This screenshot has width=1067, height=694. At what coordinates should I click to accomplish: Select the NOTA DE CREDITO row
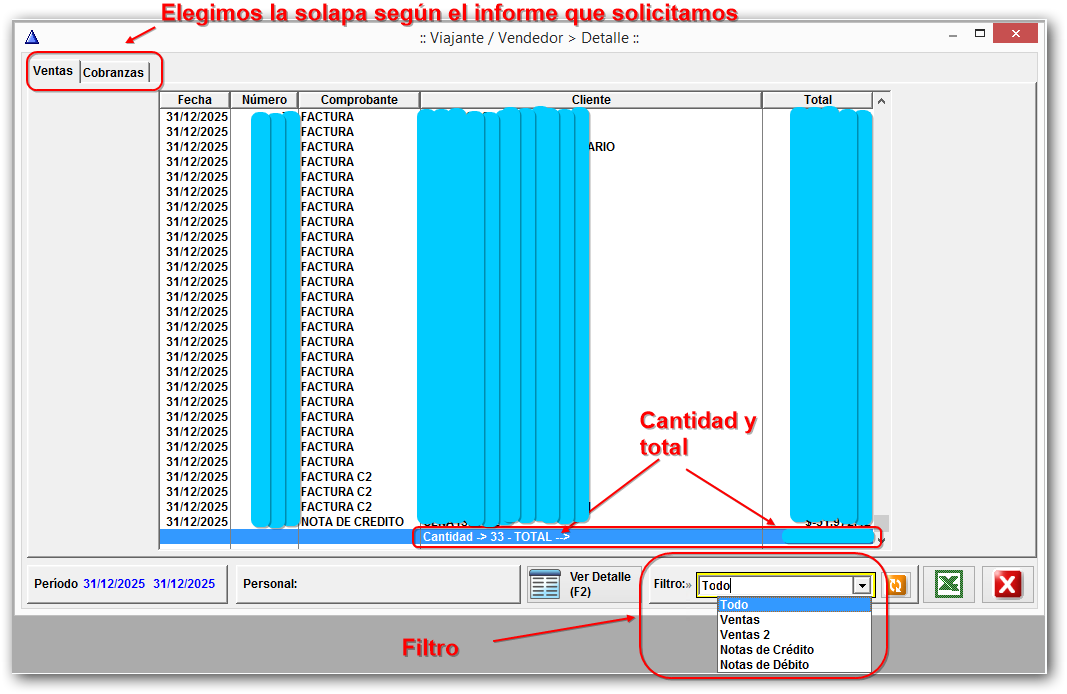click(352, 522)
